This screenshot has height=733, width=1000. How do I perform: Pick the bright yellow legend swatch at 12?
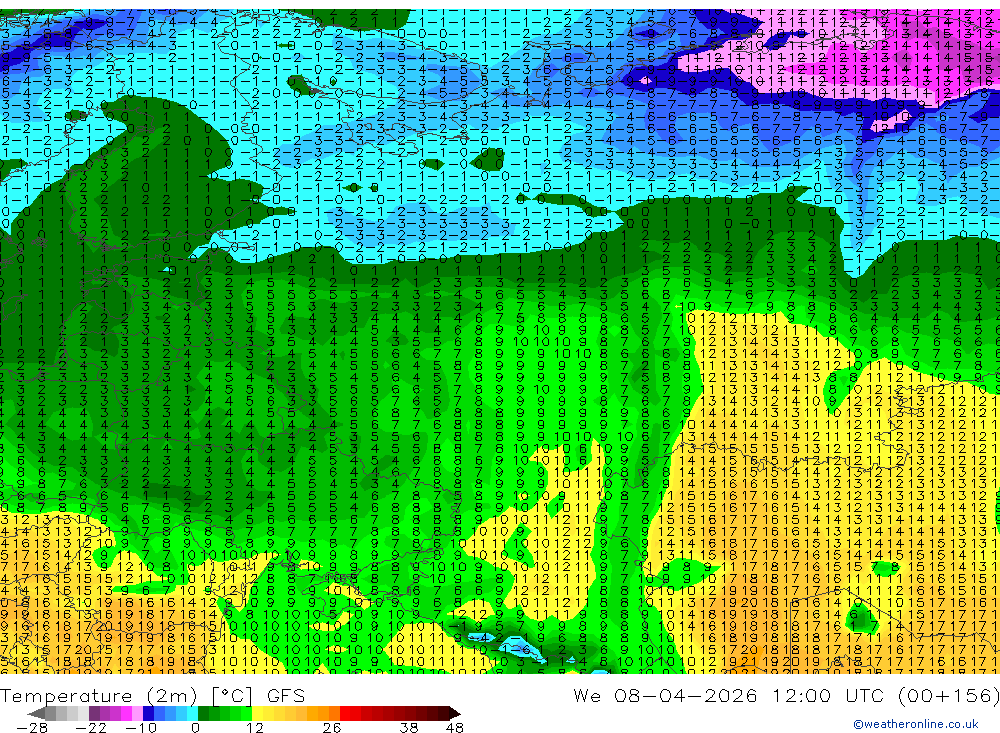pyautogui.click(x=258, y=713)
